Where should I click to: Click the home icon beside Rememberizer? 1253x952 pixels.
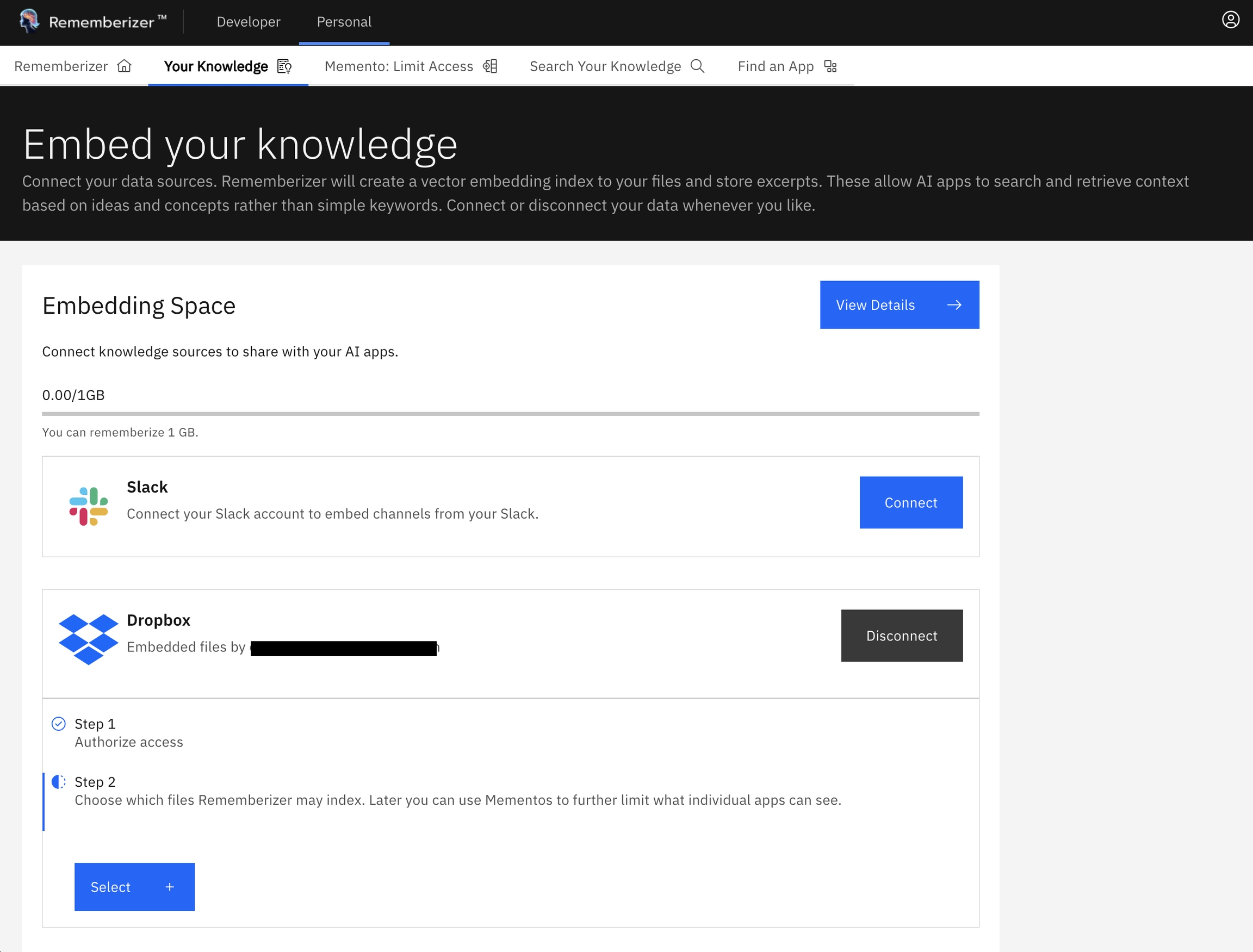(x=124, y=66)
